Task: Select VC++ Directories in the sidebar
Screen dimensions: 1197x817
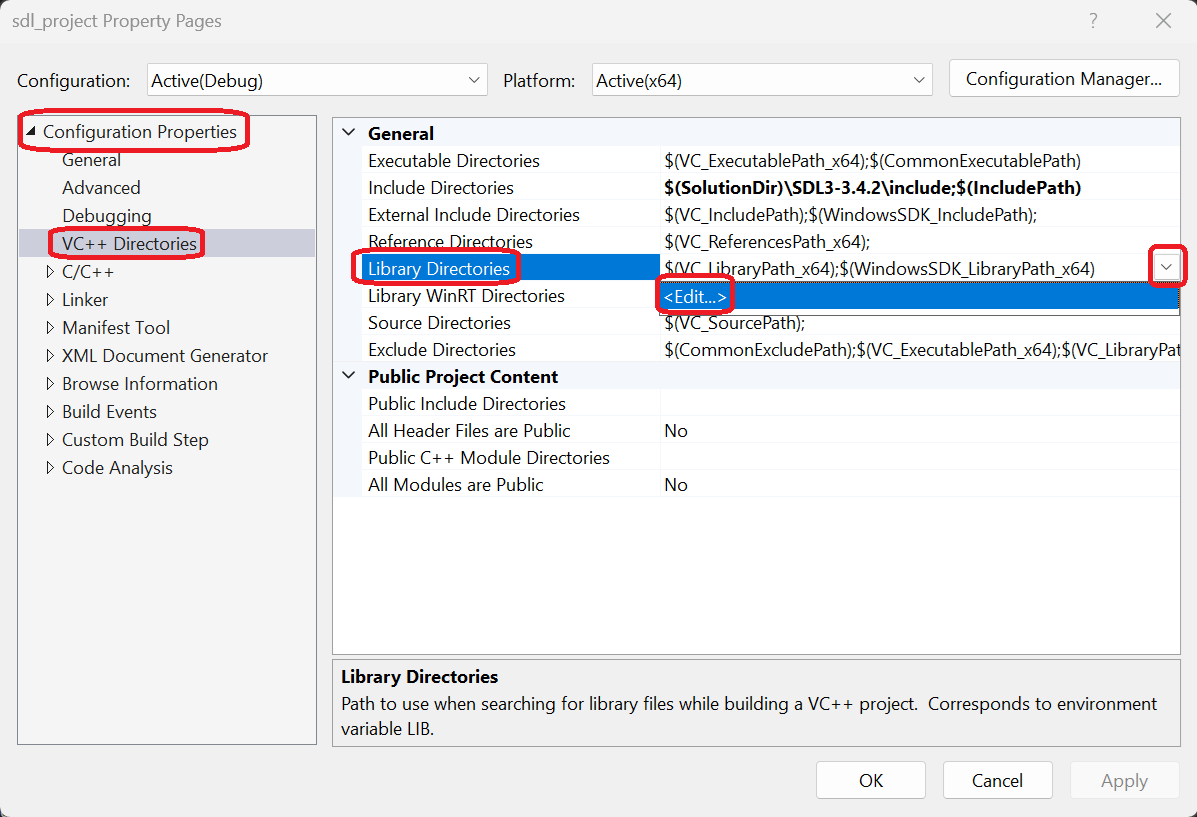Action: pyautogui.click(x=126, y=243)
